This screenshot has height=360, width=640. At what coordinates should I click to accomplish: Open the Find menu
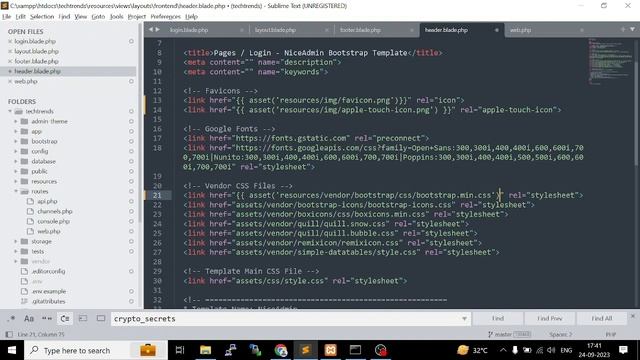click(64, 17)
